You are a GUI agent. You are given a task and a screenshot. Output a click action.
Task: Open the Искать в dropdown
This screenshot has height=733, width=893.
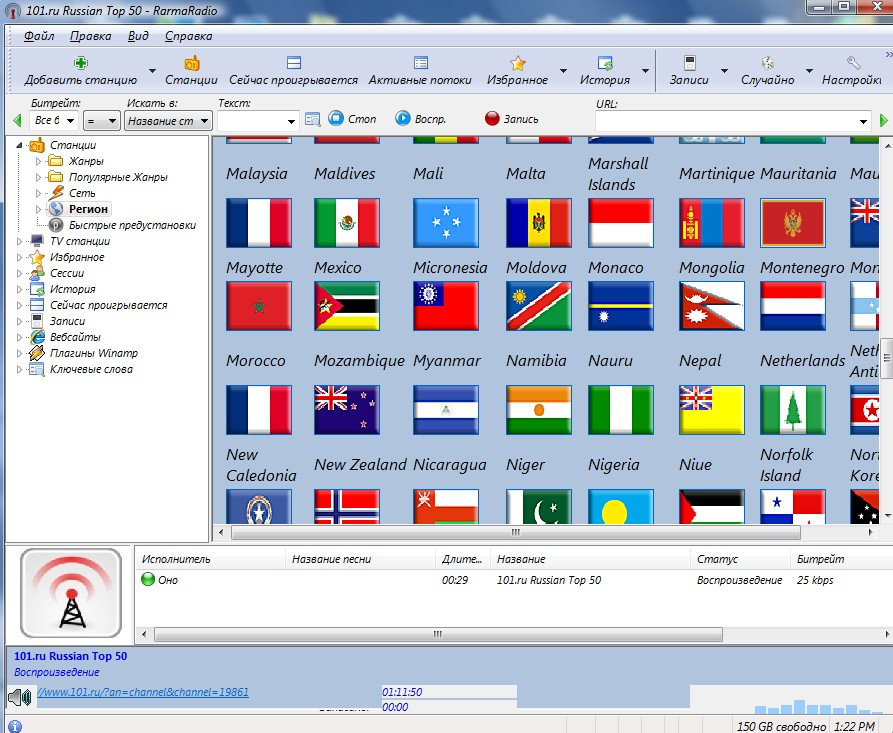point(168,120)
